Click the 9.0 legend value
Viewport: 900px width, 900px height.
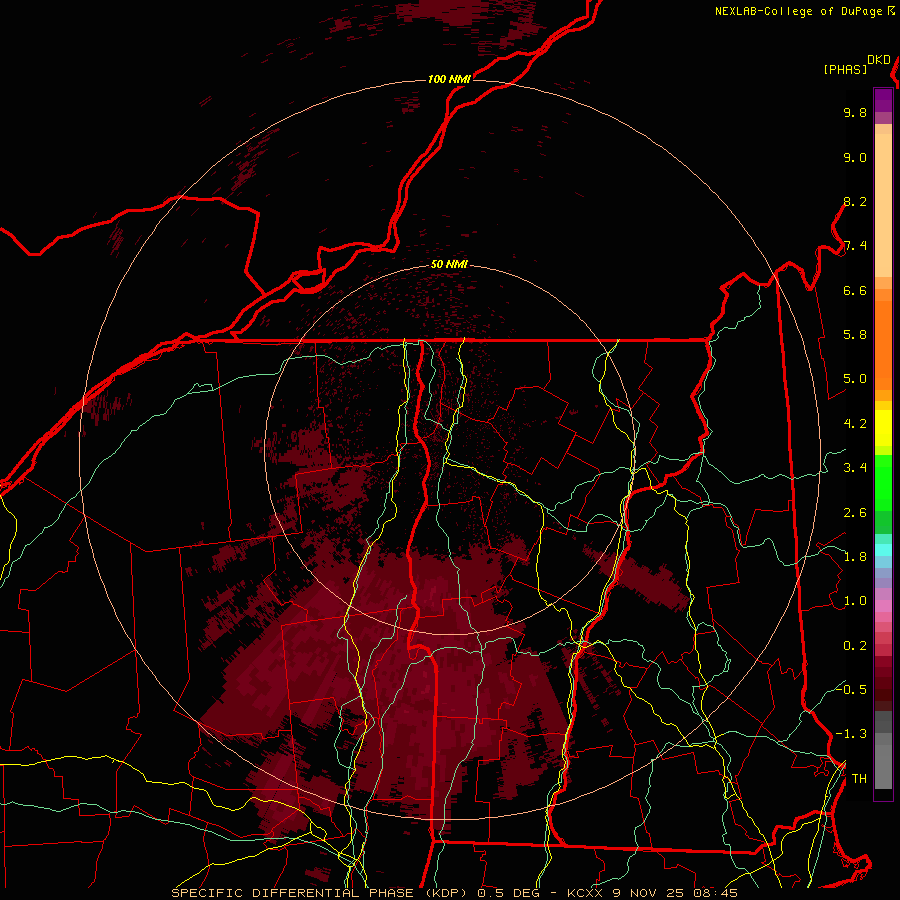coord(855,157)
